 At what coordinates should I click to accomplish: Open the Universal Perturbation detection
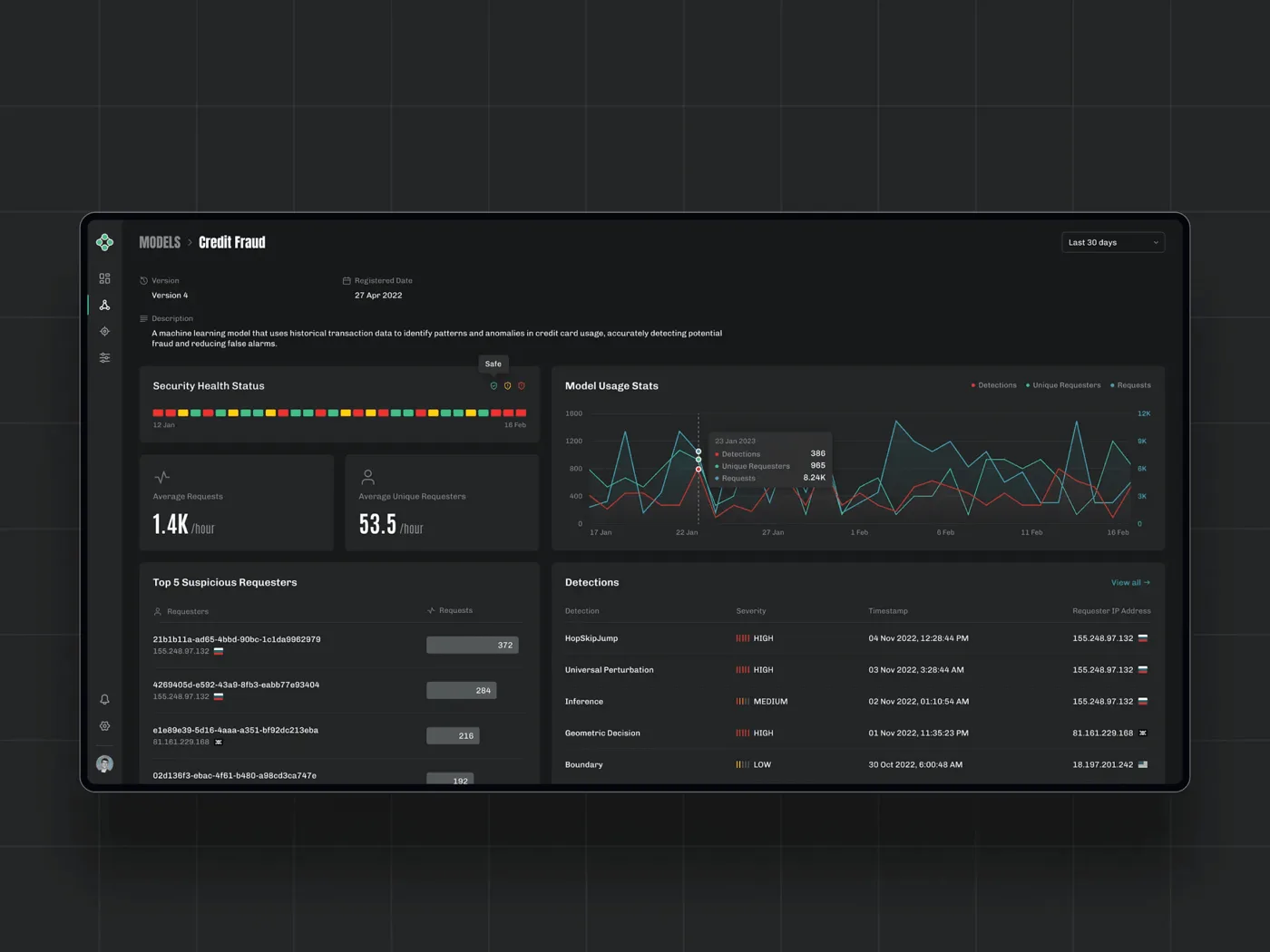[x=610, y=670]
